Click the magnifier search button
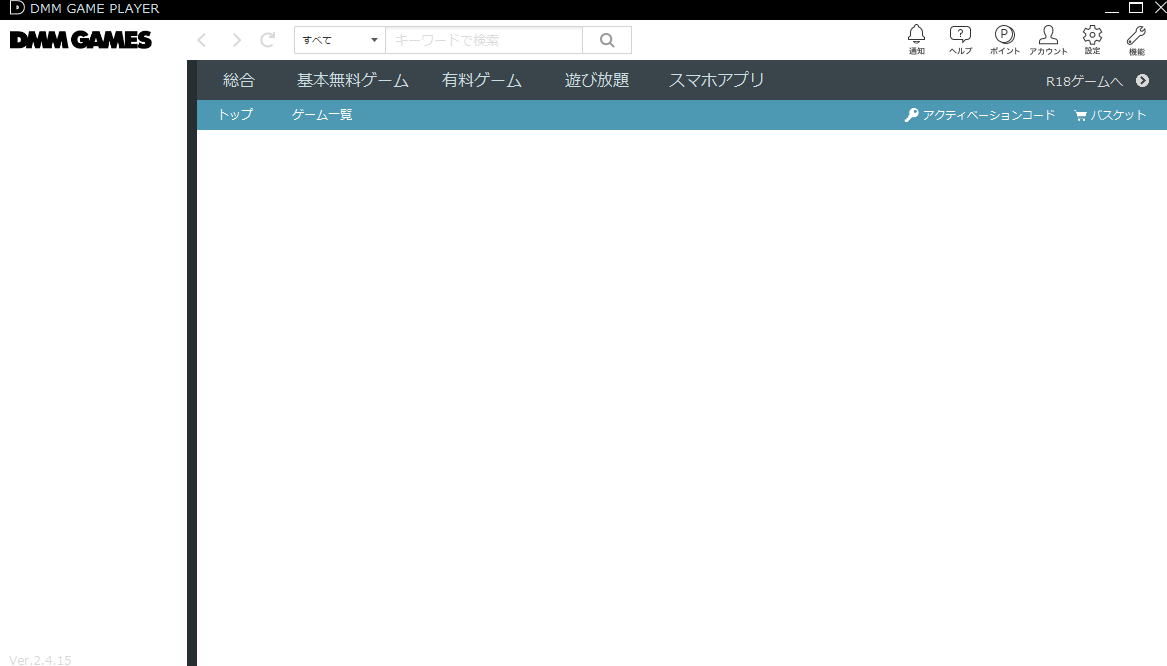 pyautogui.click(x=607, y=40)
